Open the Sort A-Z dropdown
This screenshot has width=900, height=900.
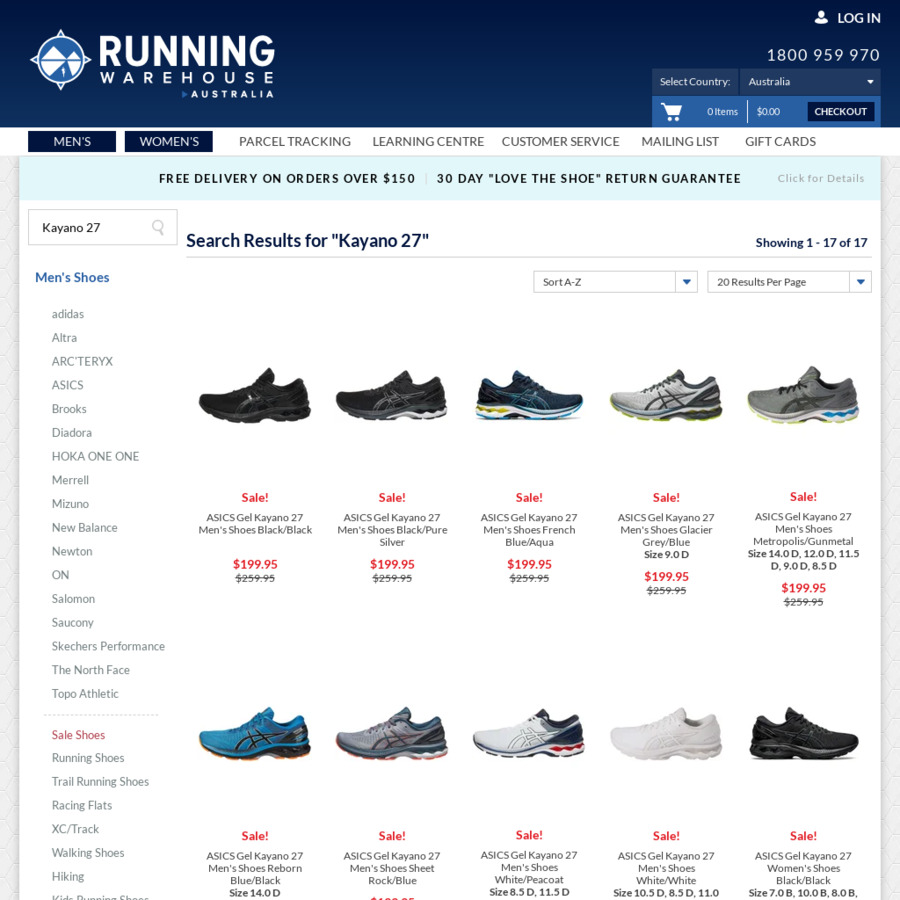(615, 282)
